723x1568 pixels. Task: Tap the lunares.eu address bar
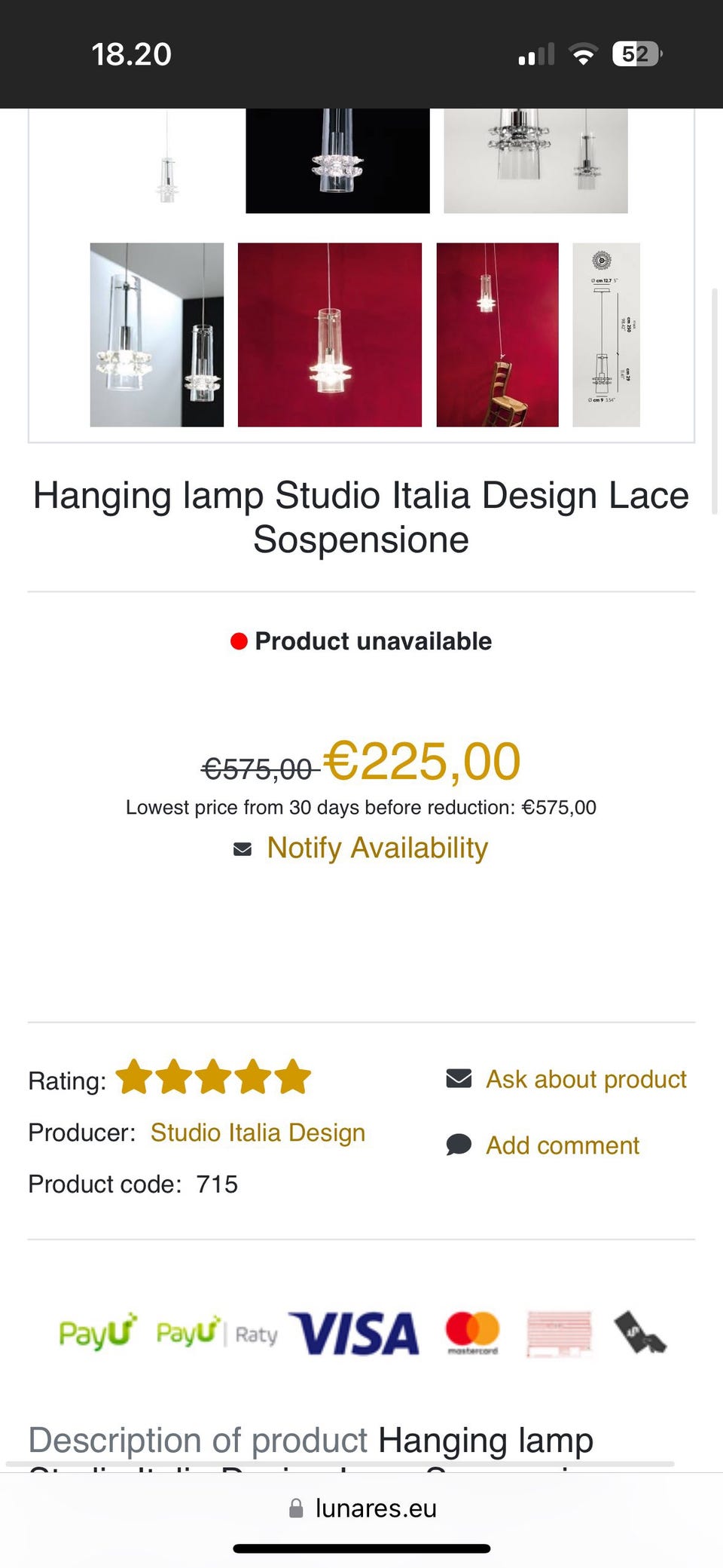tap(375, 1508)
